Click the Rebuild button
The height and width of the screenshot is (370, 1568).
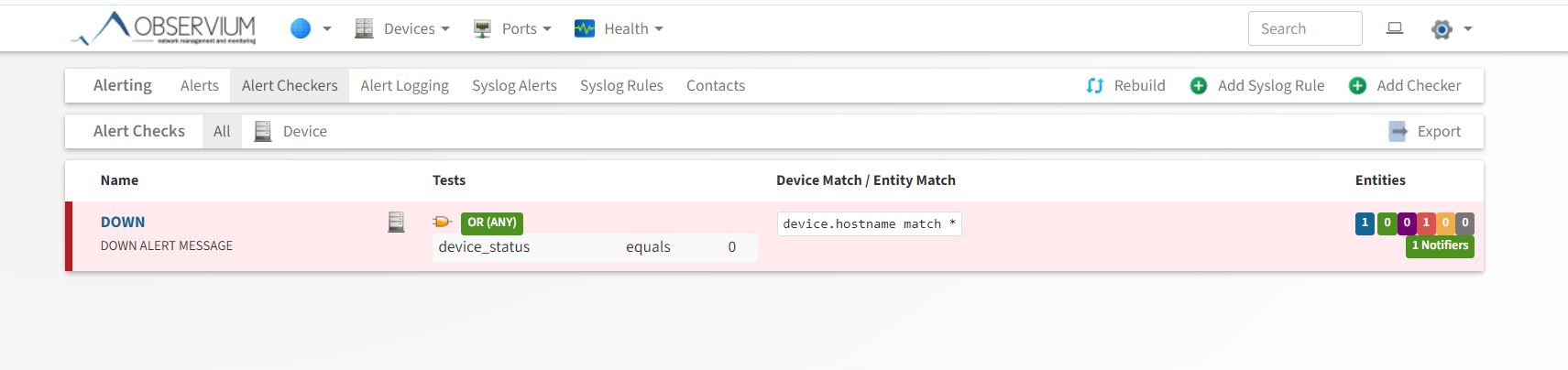pos(1126,85)
